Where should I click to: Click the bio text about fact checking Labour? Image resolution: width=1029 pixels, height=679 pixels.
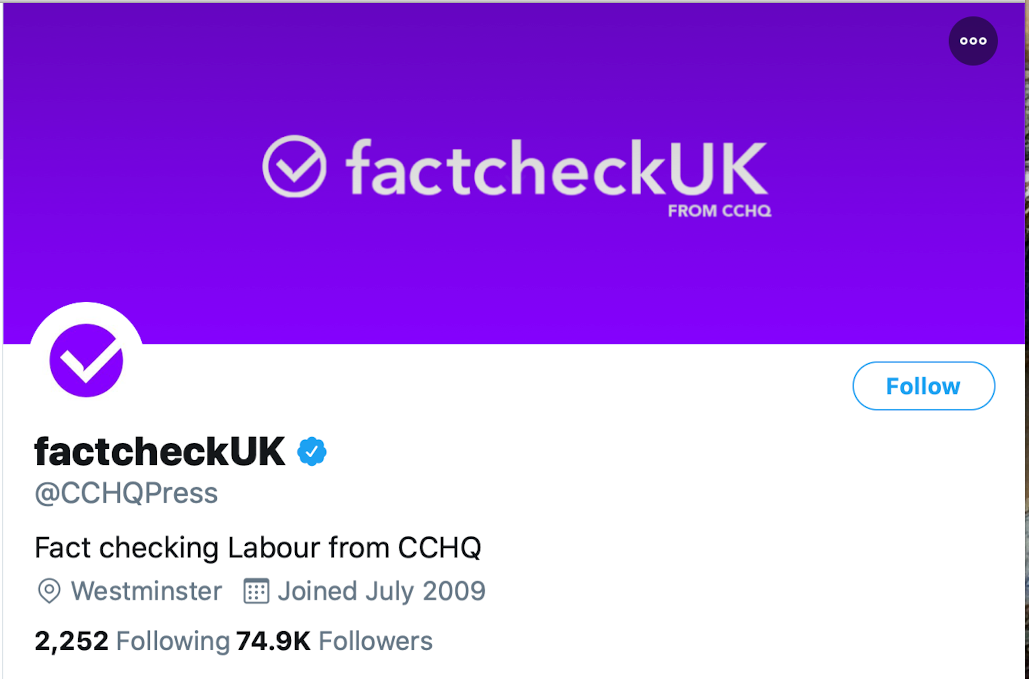(258, 548)
